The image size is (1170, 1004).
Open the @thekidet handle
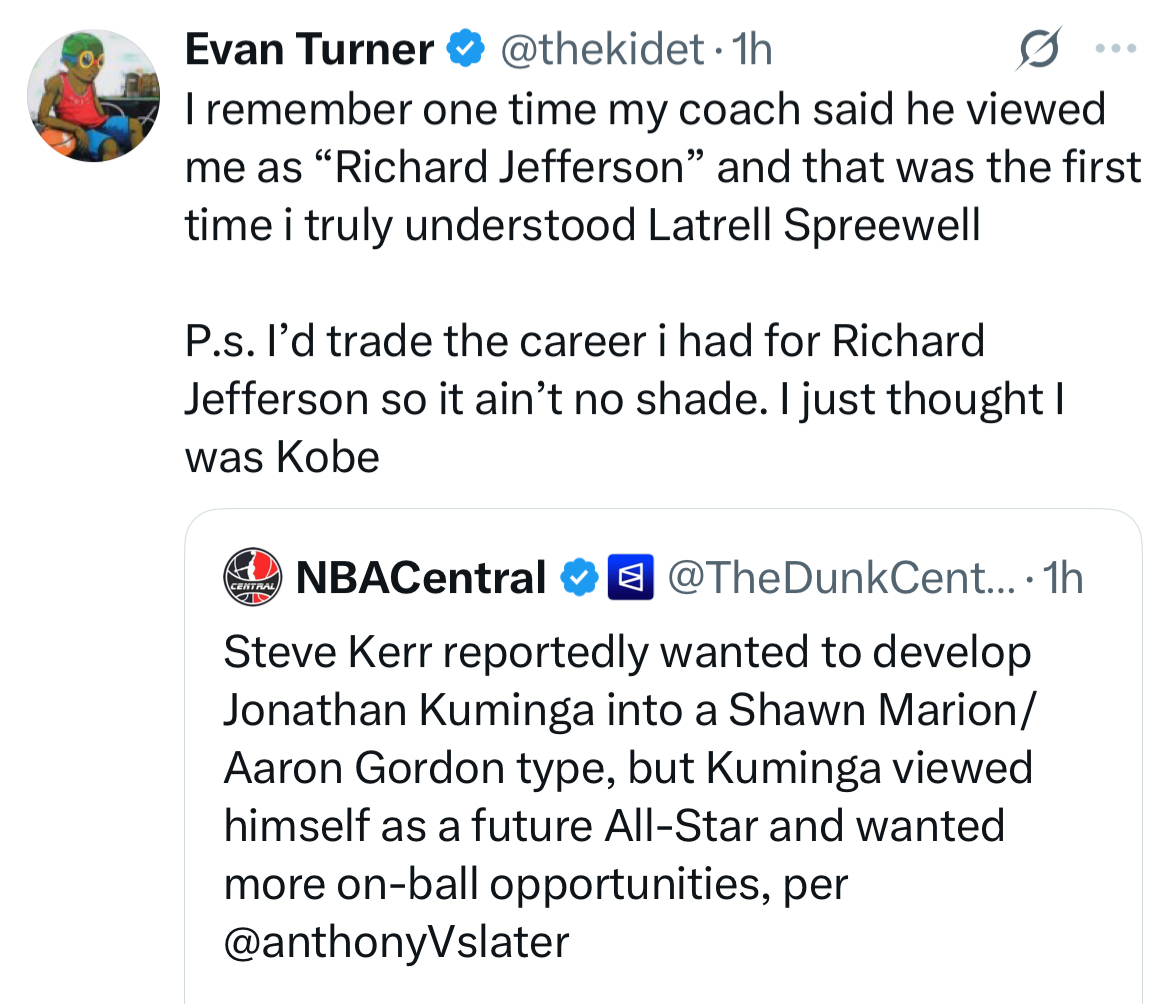[x=603, y=49]
